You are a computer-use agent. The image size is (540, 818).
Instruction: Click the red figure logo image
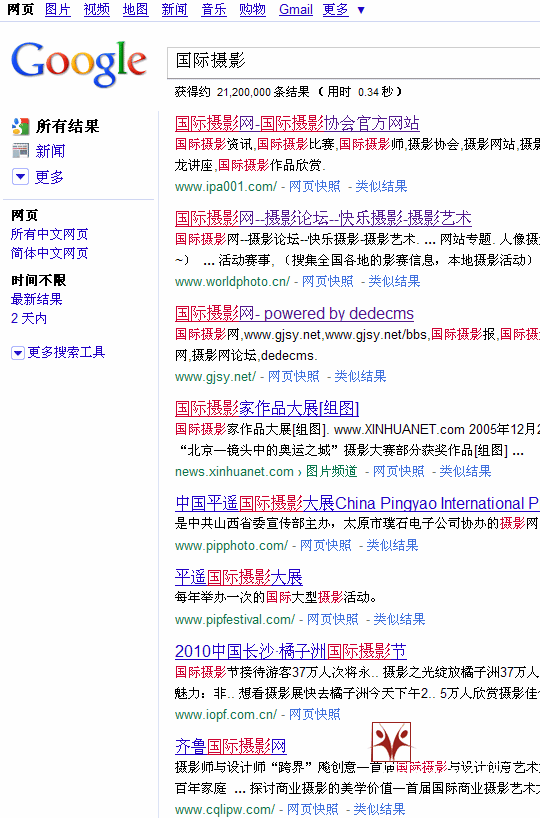tap(391, 742)
